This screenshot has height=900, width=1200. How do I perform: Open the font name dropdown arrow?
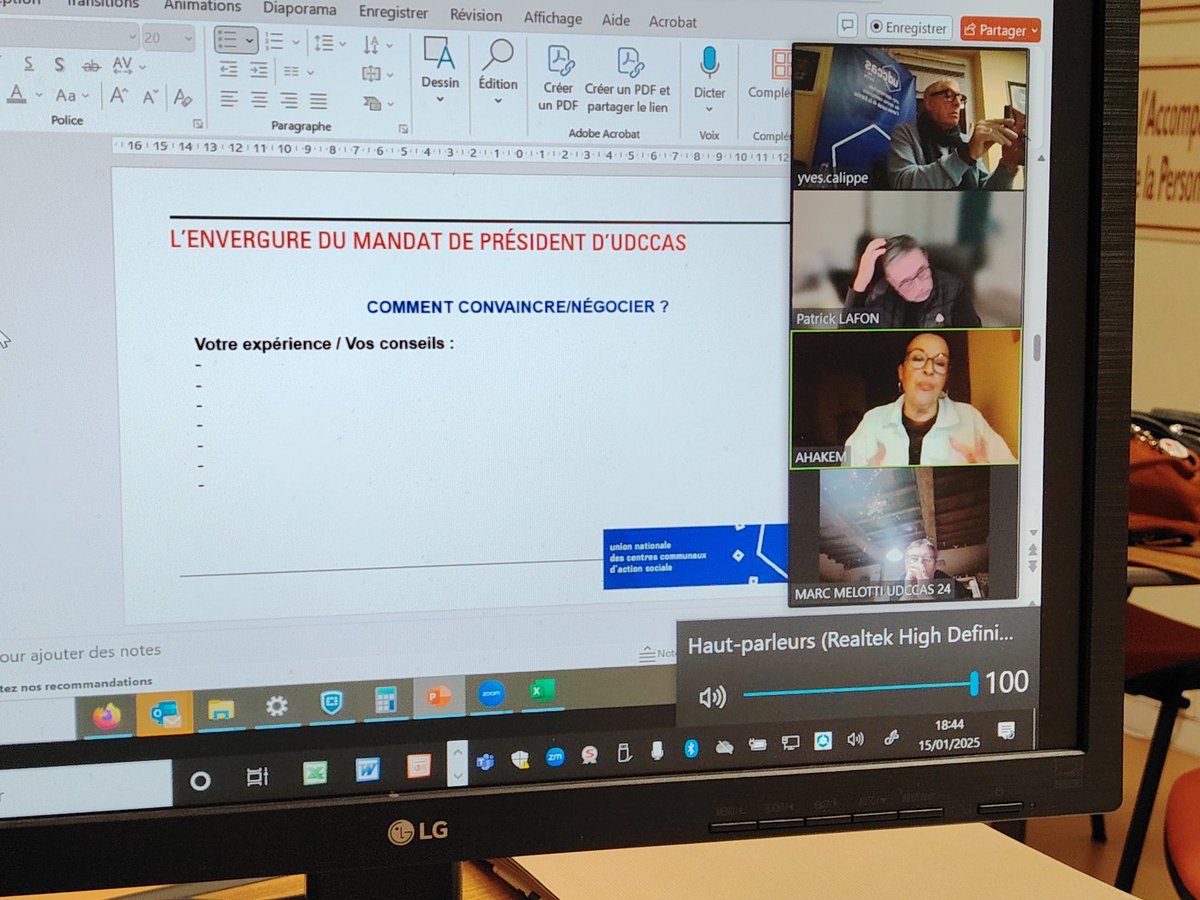point(132,37)
